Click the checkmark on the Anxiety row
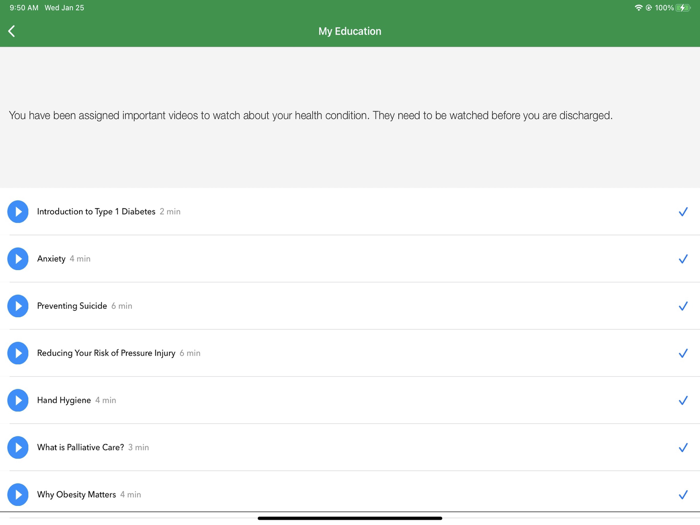 683,259
